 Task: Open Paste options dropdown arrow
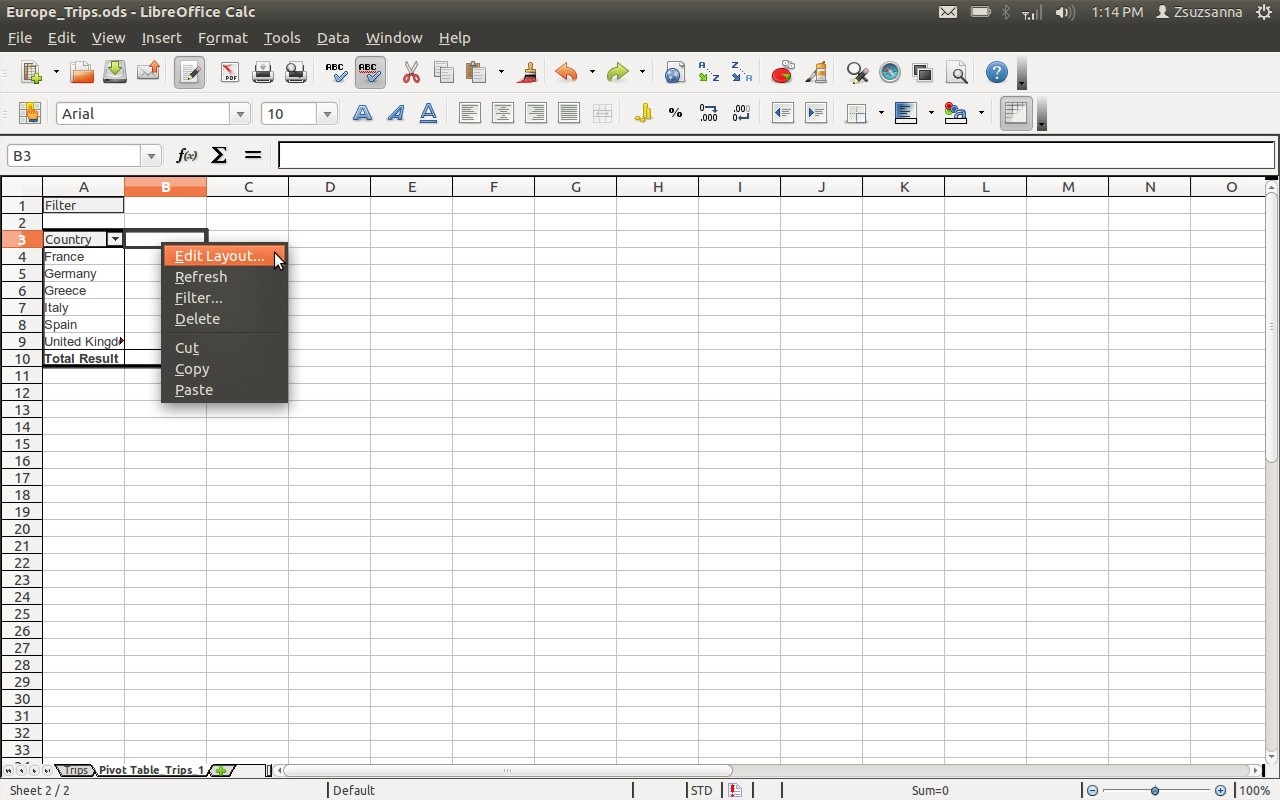point(501,73)
